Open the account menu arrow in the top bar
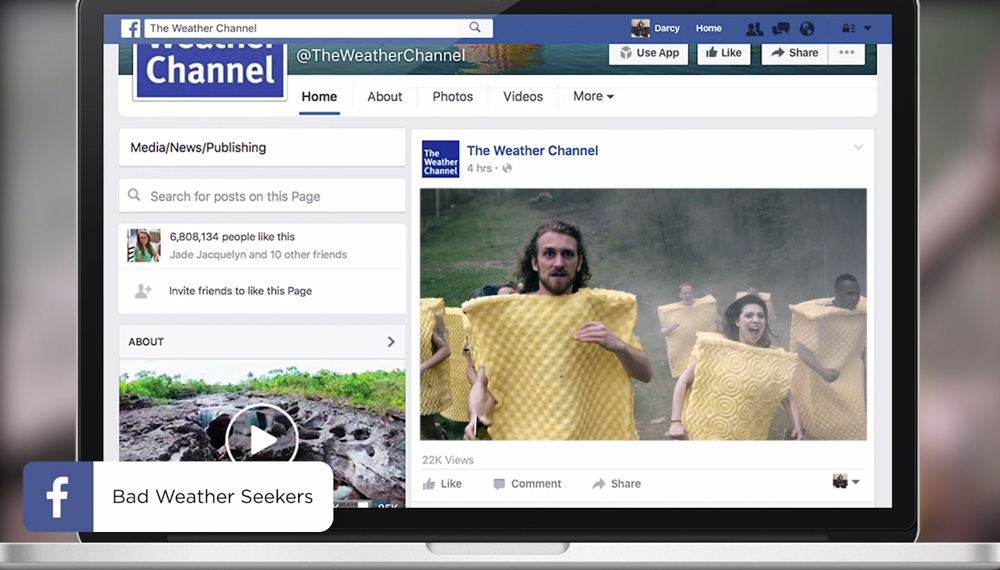Screen dimensions: 1000x570 (867, 29)
